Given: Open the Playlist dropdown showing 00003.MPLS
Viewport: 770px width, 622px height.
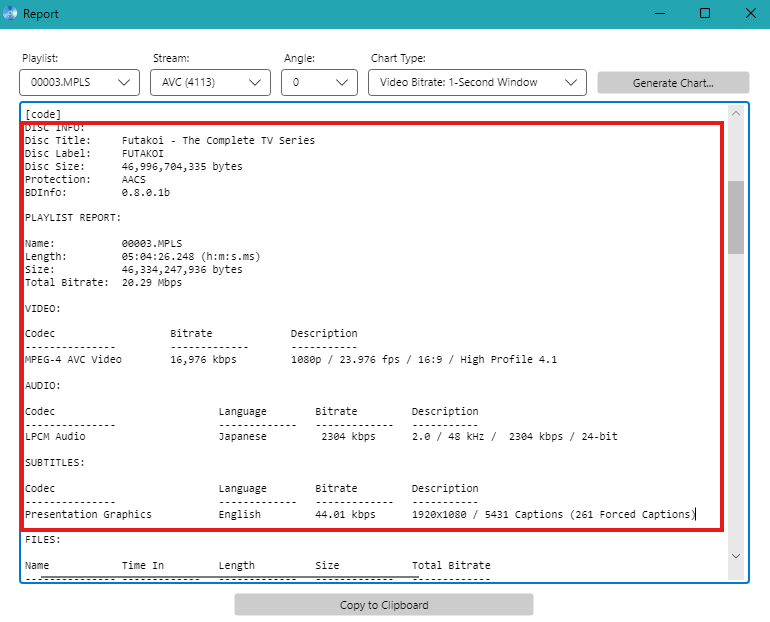Looking at the screenshot, I should [x=79, y=82].
